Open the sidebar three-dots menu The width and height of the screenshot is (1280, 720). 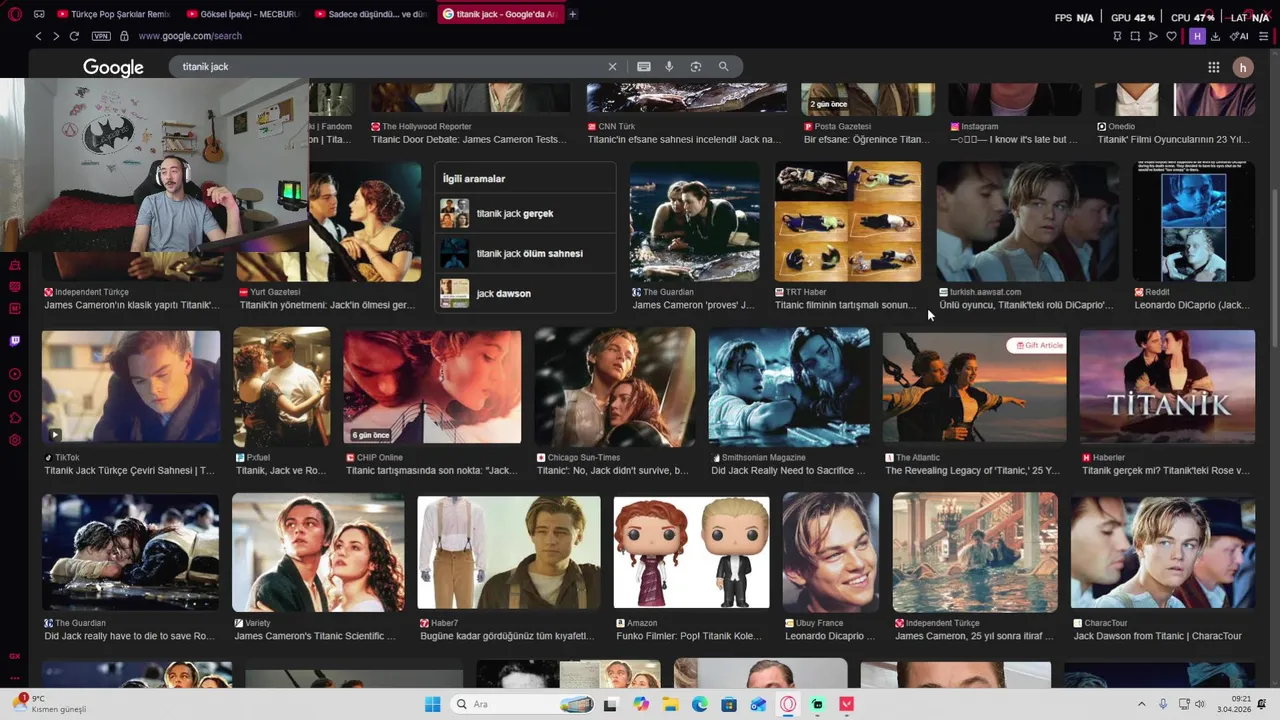[x=14, y=678]
